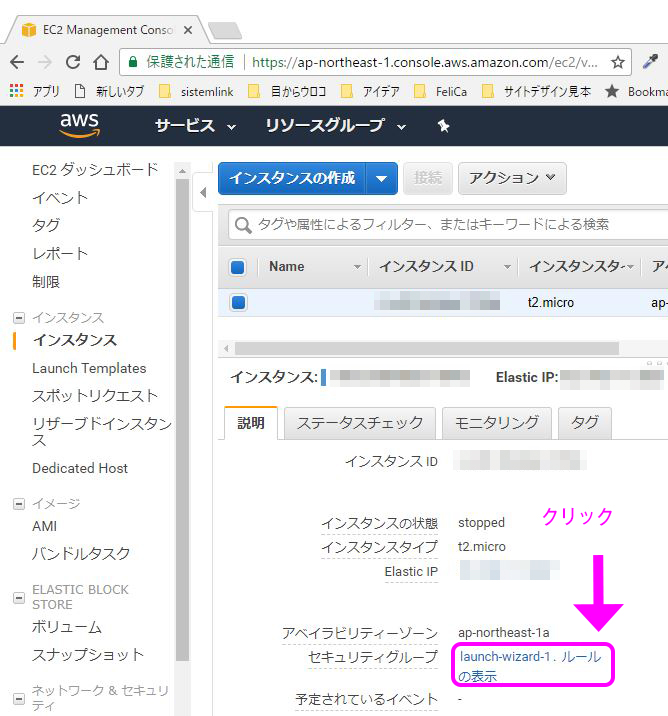668x716 pixels.
Task: Click the instance table horizontal scrollbar
Action: (427, 348)
